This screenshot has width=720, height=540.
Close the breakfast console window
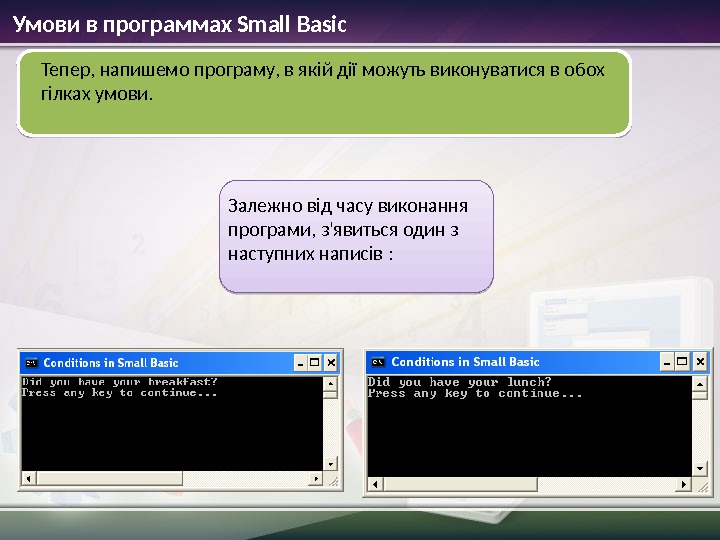[331, 363]
